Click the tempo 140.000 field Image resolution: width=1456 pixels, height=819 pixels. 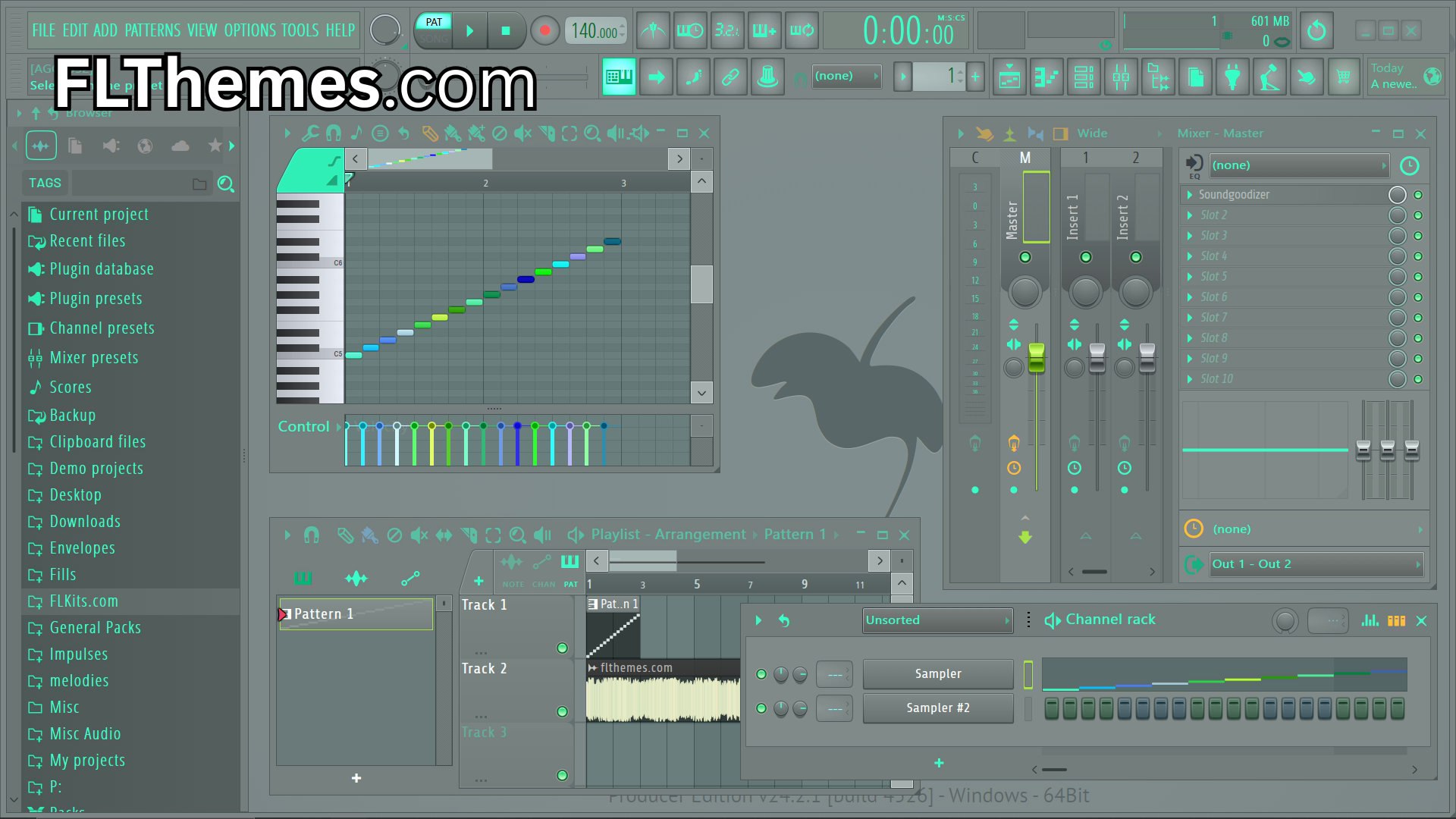(595, 31)
